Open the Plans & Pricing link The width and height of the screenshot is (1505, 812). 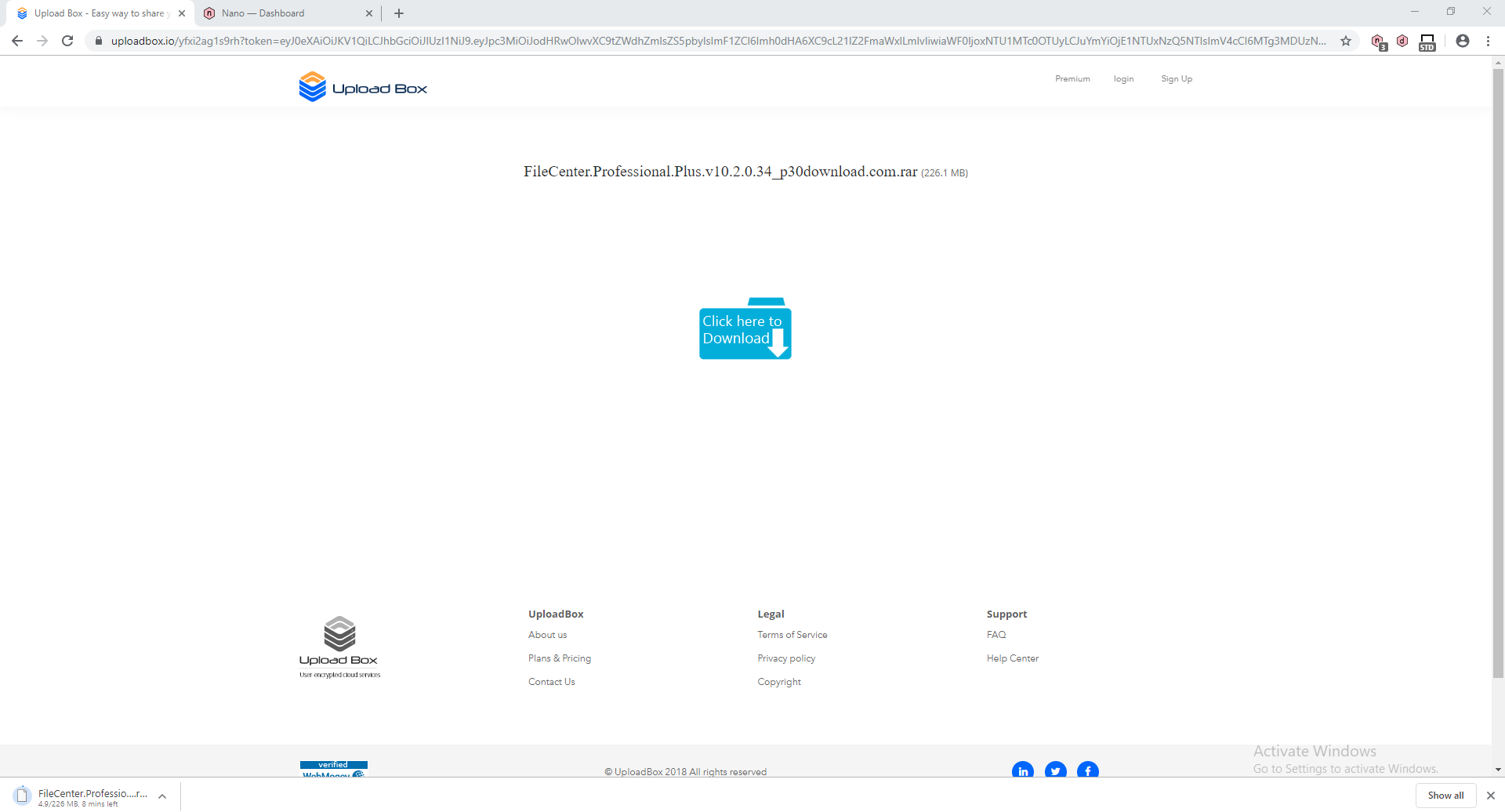559,658
